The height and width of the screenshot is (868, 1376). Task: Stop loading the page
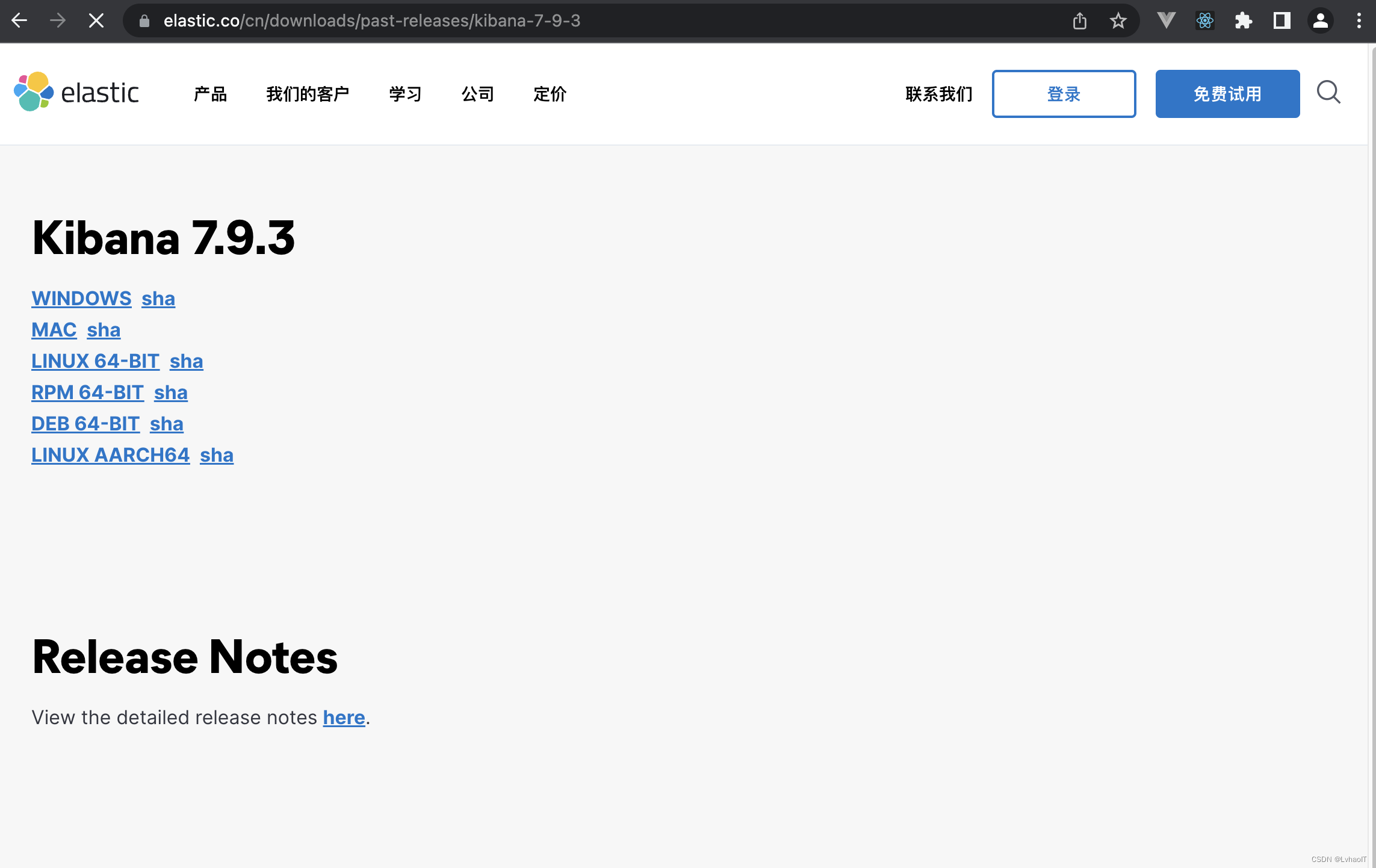pyautogui.click(x=96, y=20)
